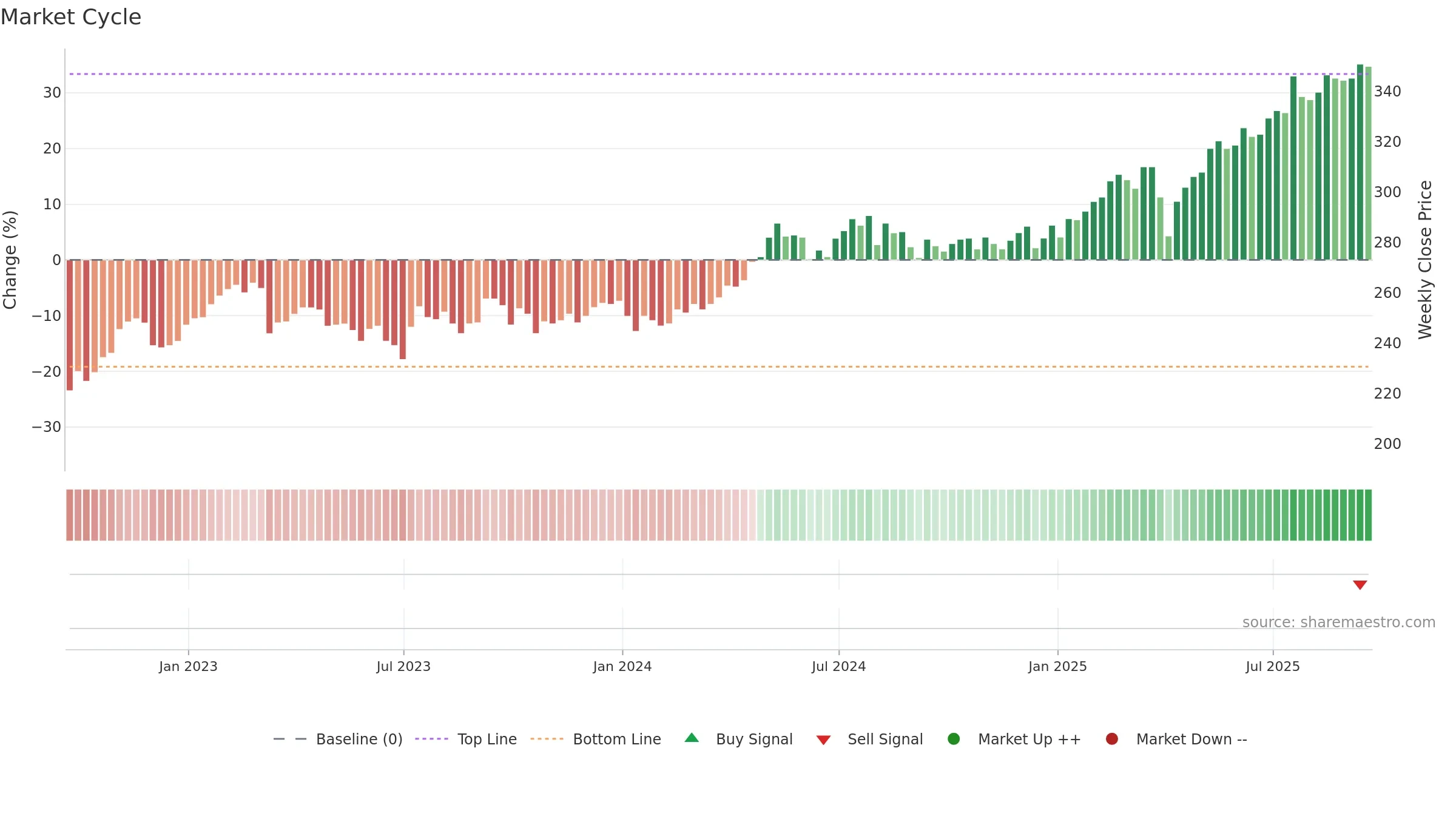Image resolution: width=1456 pixels, height=819 pixels.
Task: Click the 30 tick on Change axis
Action: point(52,93)
